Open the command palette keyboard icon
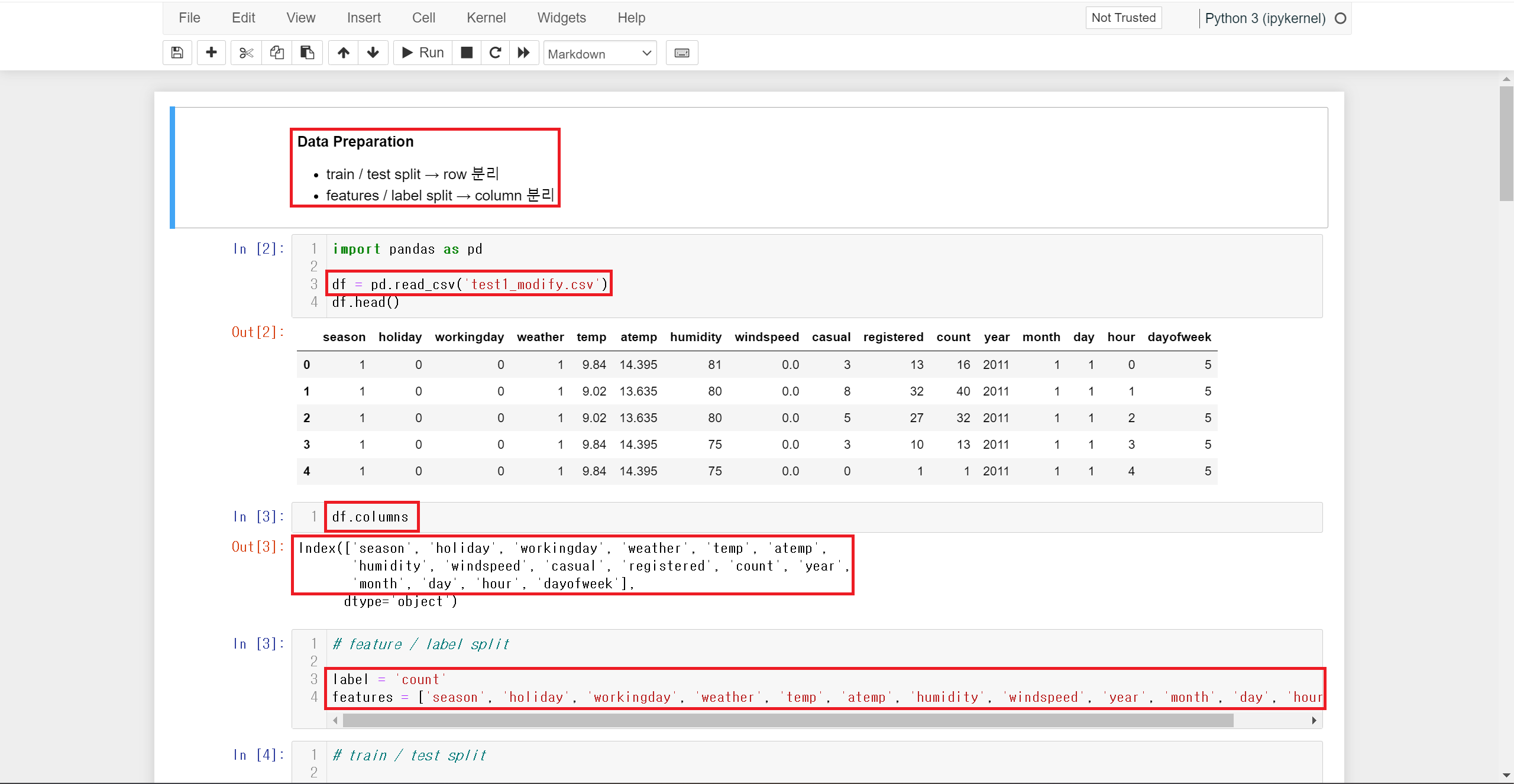 click(681, 53)
